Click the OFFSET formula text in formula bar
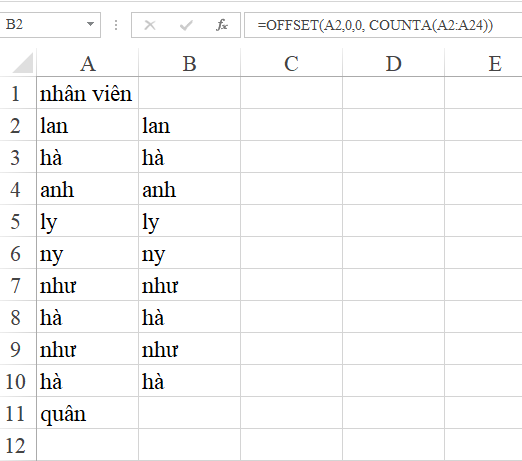Viewport: 522px width, 461px height. (x=375, y=25)
